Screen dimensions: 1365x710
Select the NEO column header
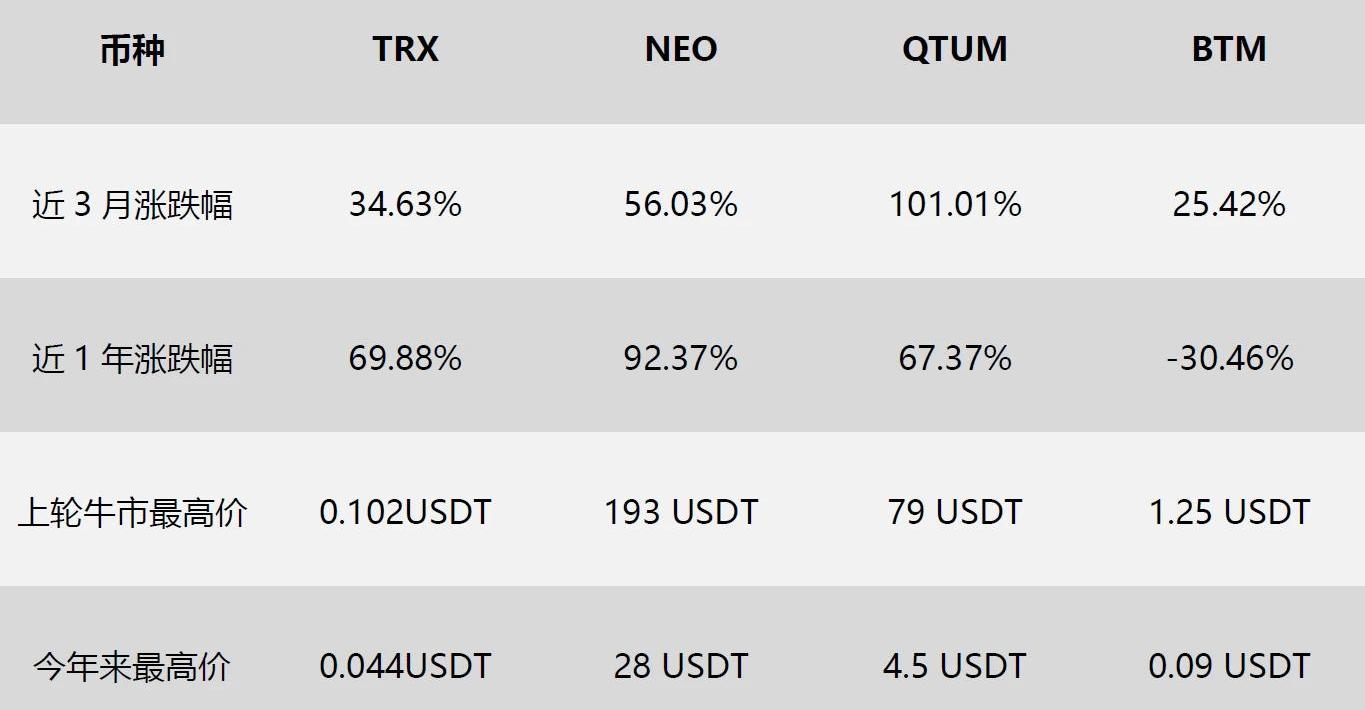click(681, 49)
